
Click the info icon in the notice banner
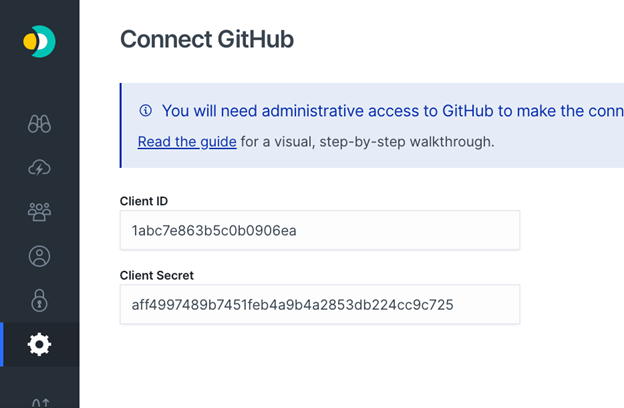coord(146,110)
